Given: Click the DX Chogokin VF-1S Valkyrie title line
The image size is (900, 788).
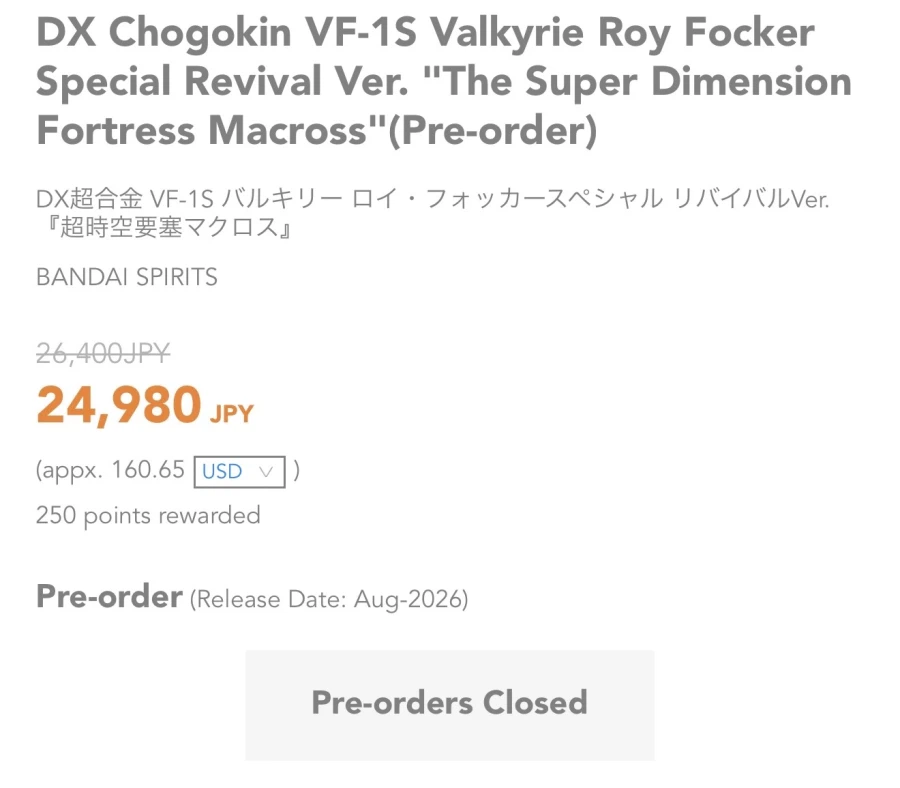Looking at the screenshot, I should 425,35.
